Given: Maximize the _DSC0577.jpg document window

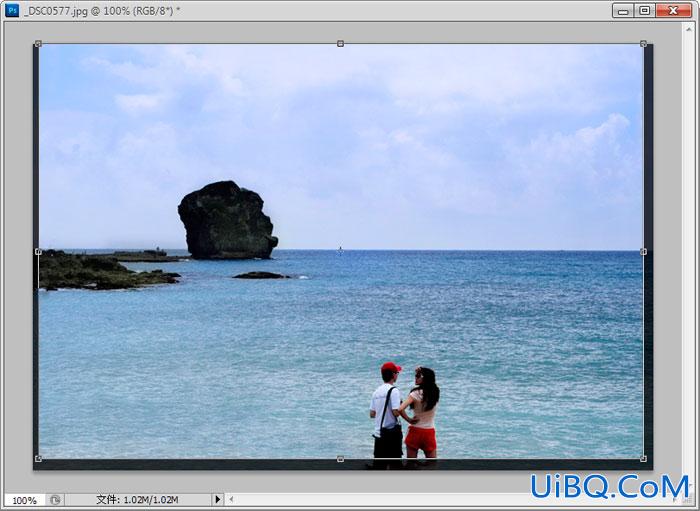Looking at the screenshot, I should click(645, 10).
